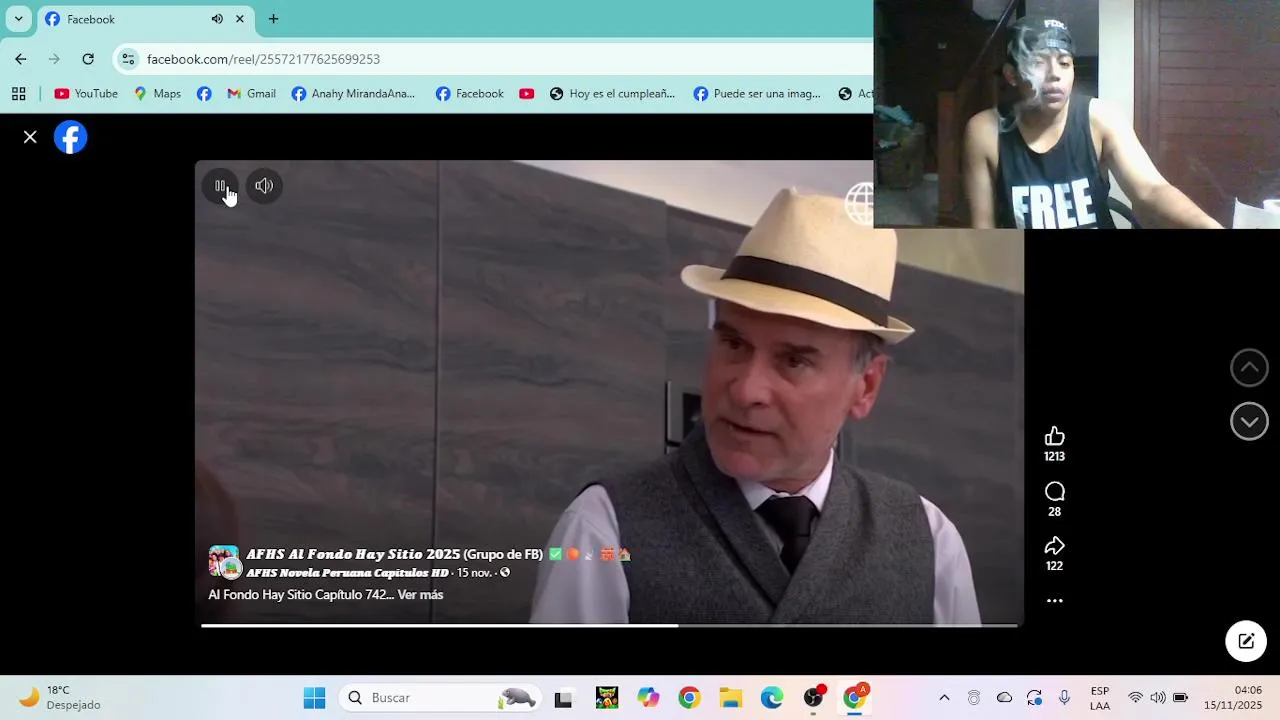Open Windows Start menu
The width and height of the screenshot is (1280, 720).
coord(314,698)
